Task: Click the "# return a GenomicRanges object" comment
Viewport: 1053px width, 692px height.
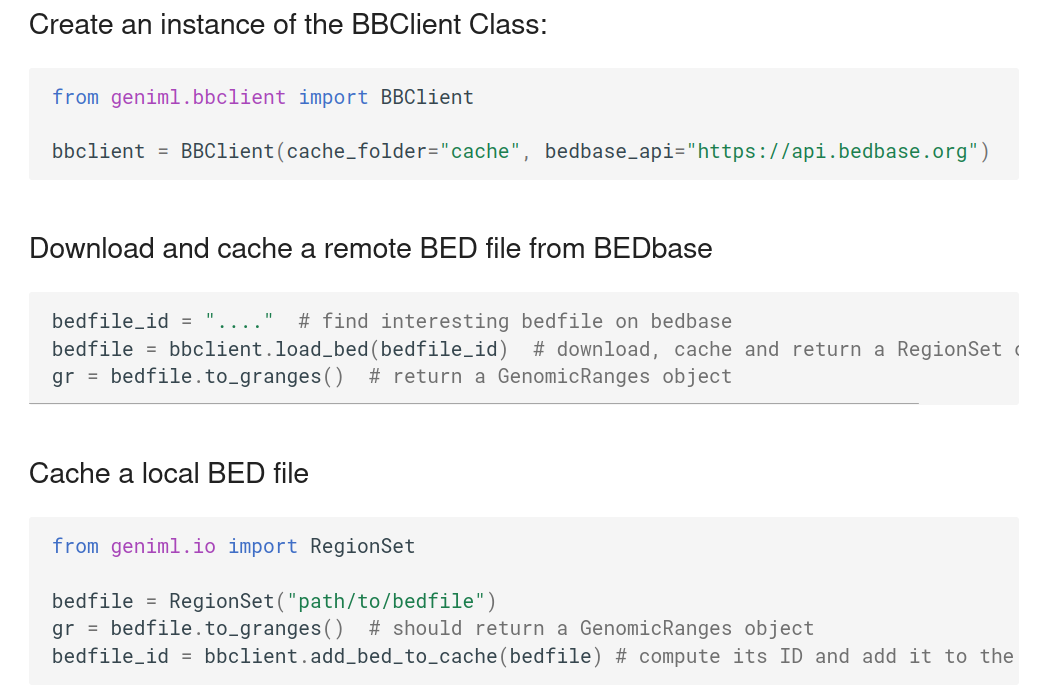Action: point(550,376)
